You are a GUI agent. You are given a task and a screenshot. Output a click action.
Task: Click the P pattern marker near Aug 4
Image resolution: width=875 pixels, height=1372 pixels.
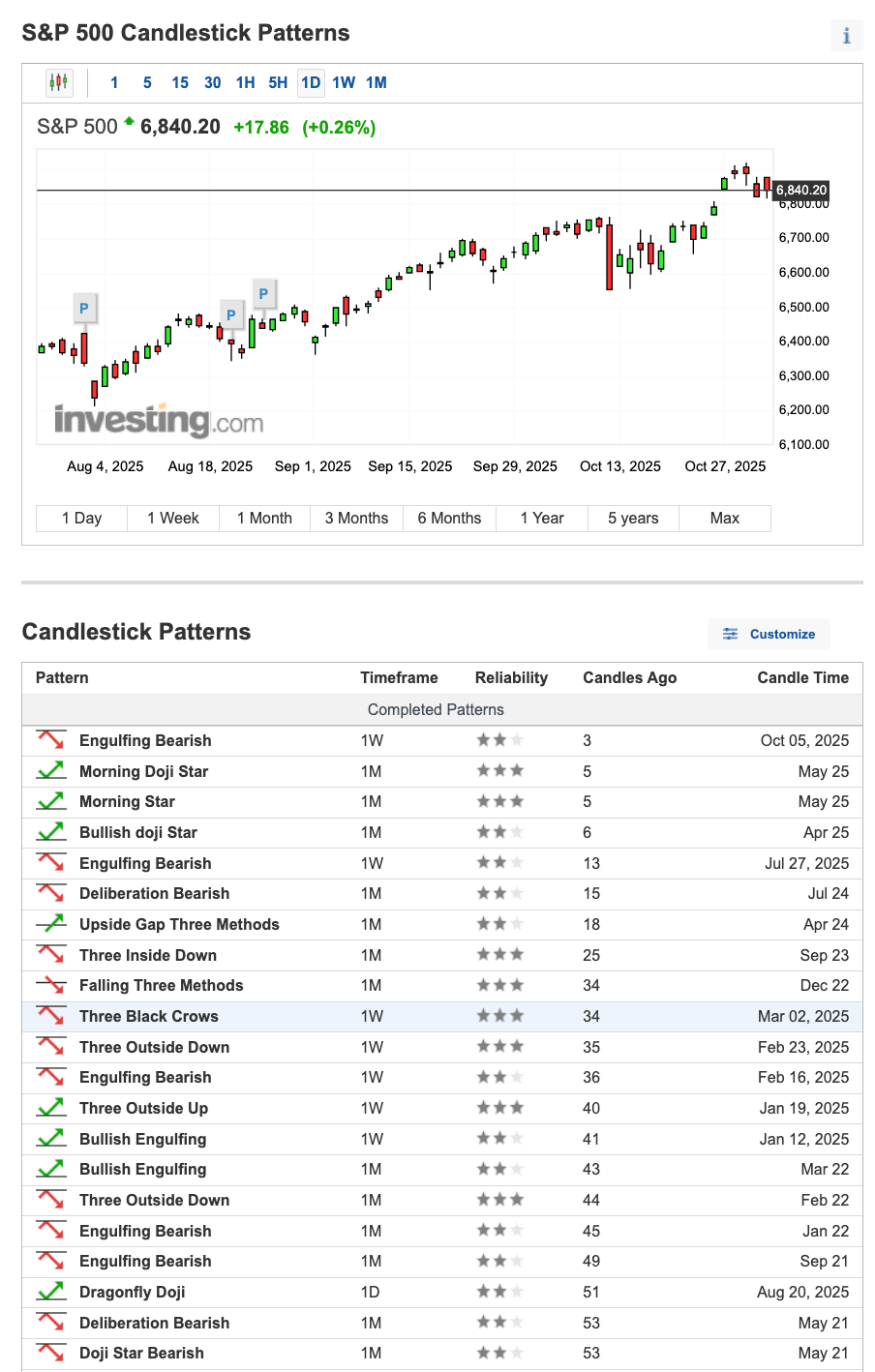pos(84,309)
